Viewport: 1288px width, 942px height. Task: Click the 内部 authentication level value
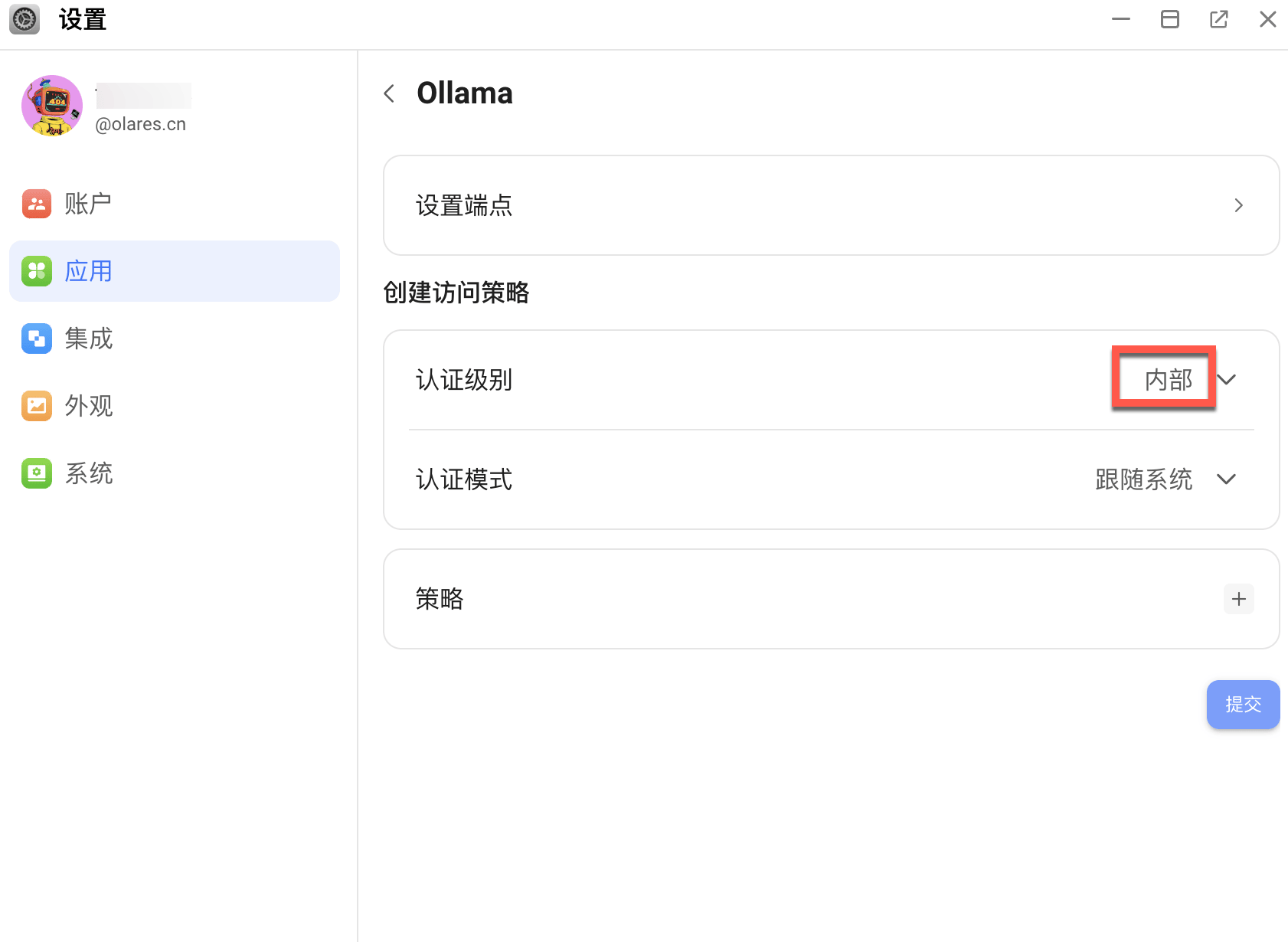1168,380
